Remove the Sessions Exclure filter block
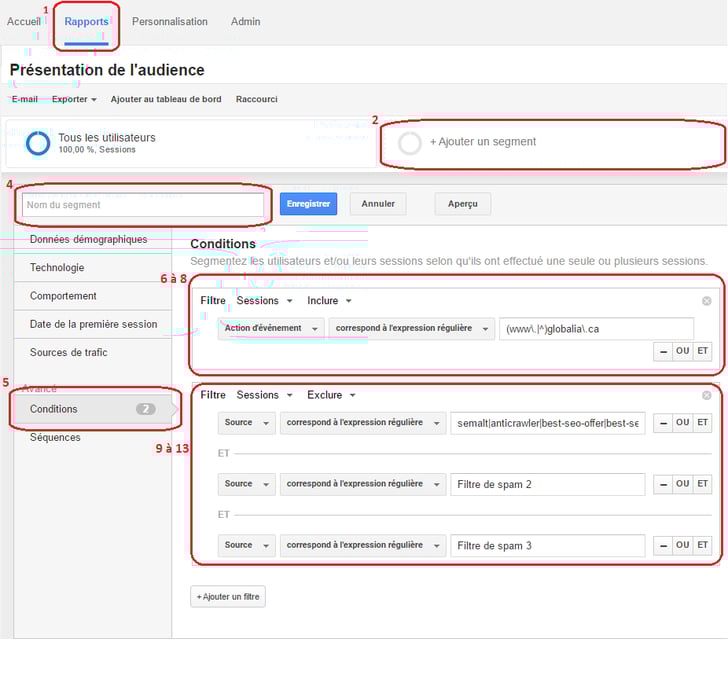Screen dimensions: 728x679 point(706,396)
